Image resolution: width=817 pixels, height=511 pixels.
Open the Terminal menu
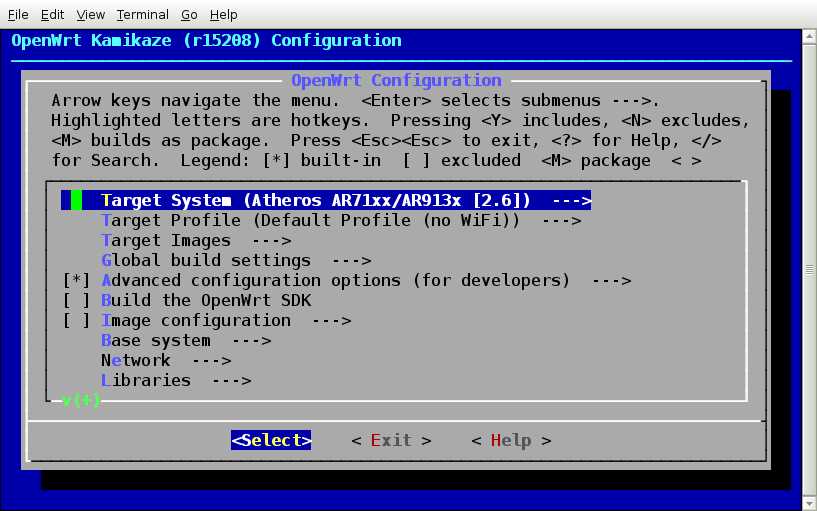[x=142, y=15]
